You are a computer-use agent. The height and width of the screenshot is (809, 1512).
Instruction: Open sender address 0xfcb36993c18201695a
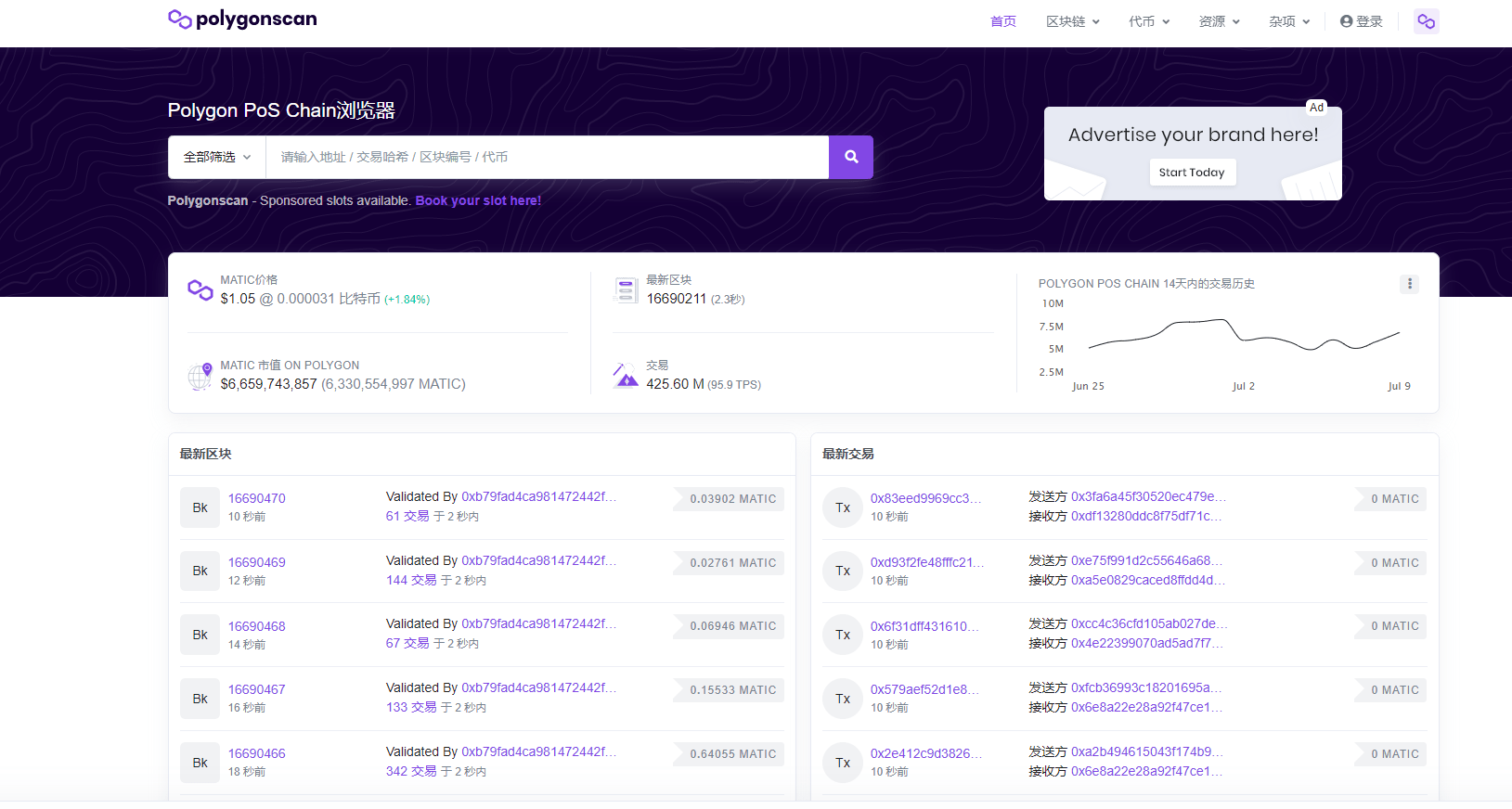[x=1146, y=687]
